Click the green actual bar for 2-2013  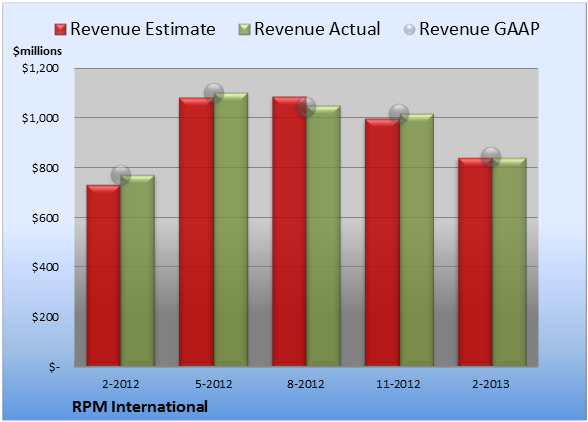pos(510,262)
